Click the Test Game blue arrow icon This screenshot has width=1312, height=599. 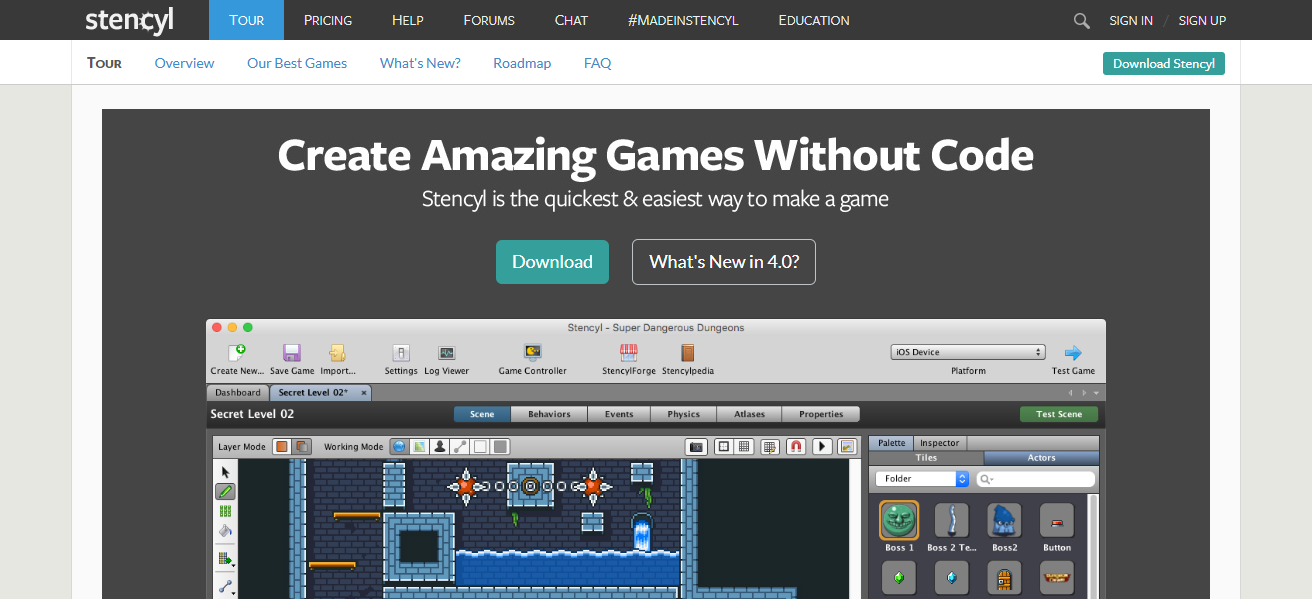[x=1073, y=352]
